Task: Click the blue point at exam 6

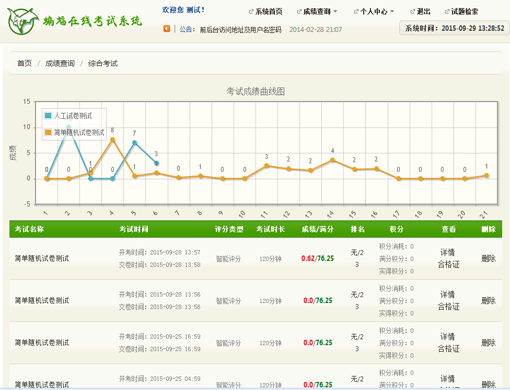Action: pyautogui.click(x=156, y=163)
